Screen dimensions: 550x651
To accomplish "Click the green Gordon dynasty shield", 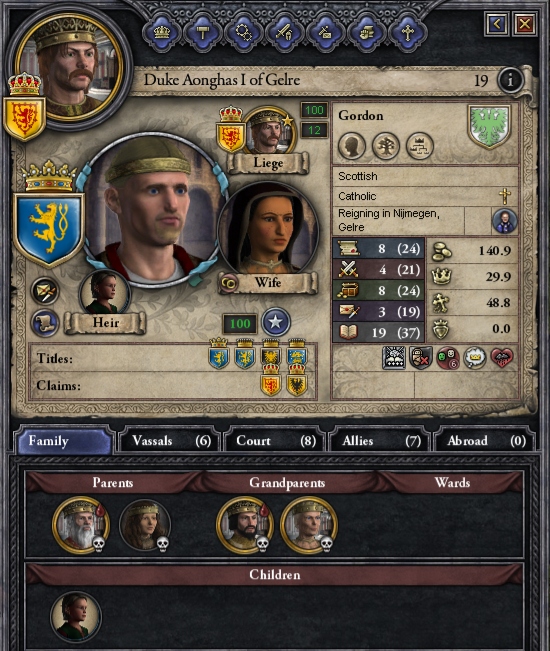I will (x=489, y=126).
